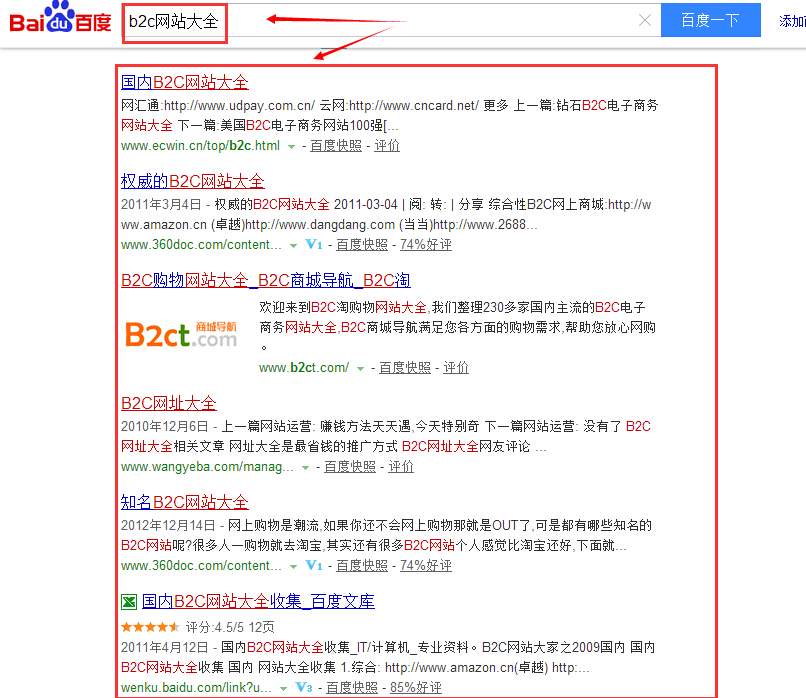This screenshot has width=806, height=698.
Task: Open the B2C网址大全 result title
Action: click(168, 403)
